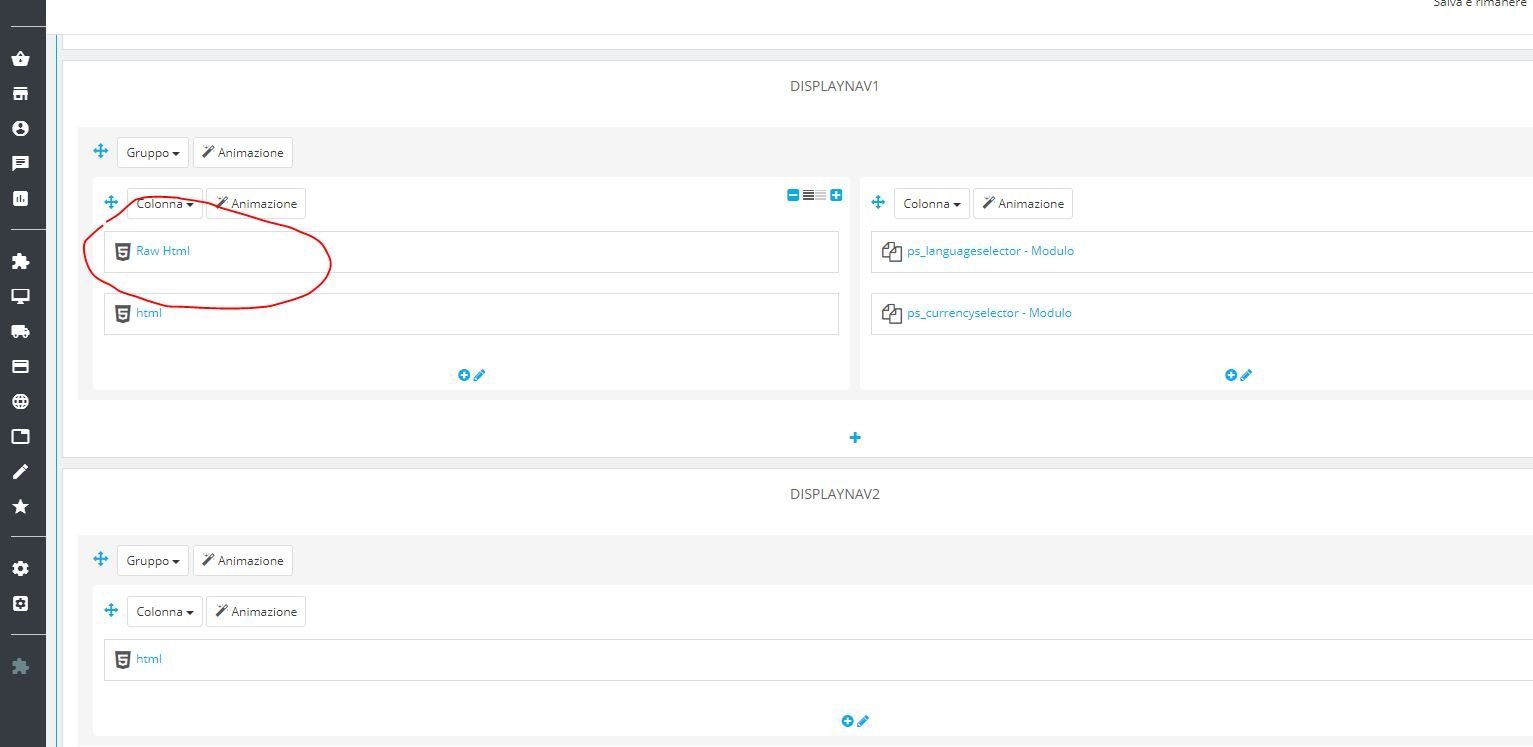Open the Shipping truck icon in the sidebar
The image size is (1533, 747).
tap(20, 332)
